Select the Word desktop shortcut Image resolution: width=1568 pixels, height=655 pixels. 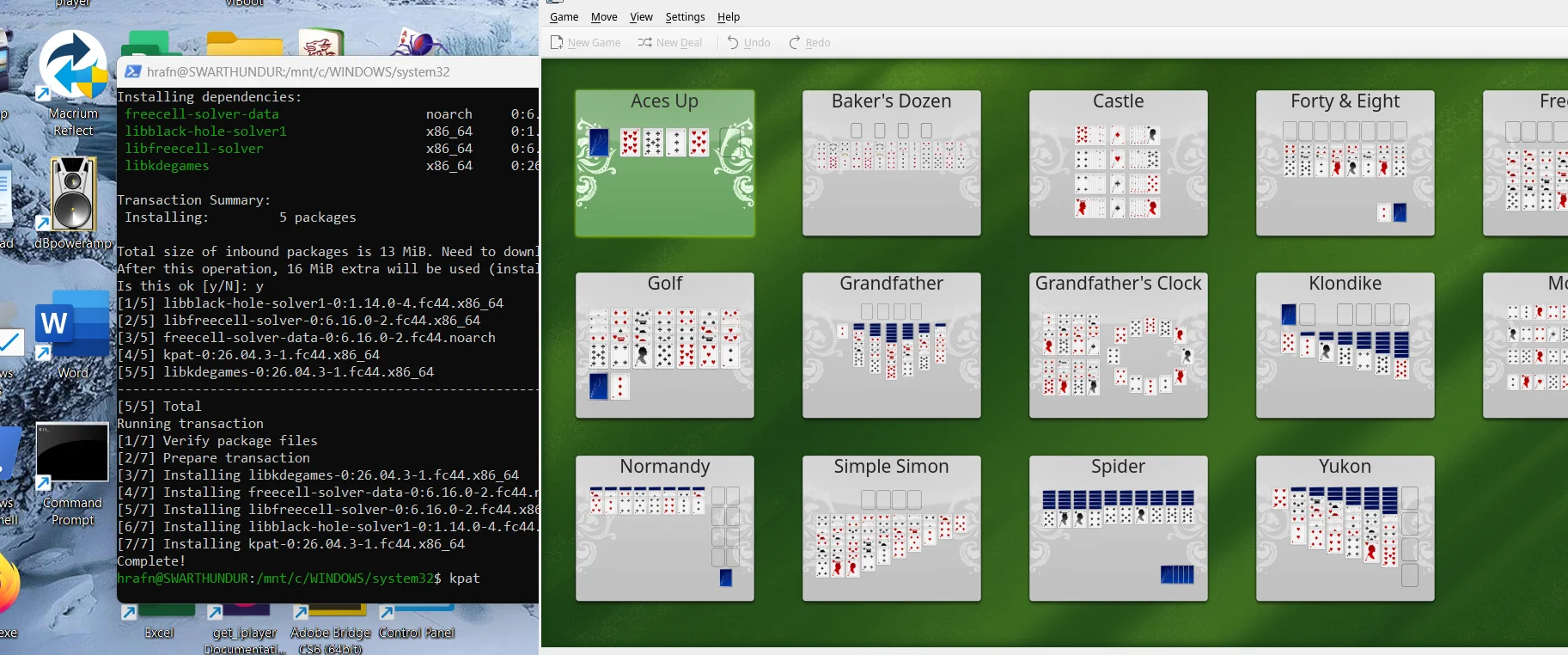tap(73, 335)
